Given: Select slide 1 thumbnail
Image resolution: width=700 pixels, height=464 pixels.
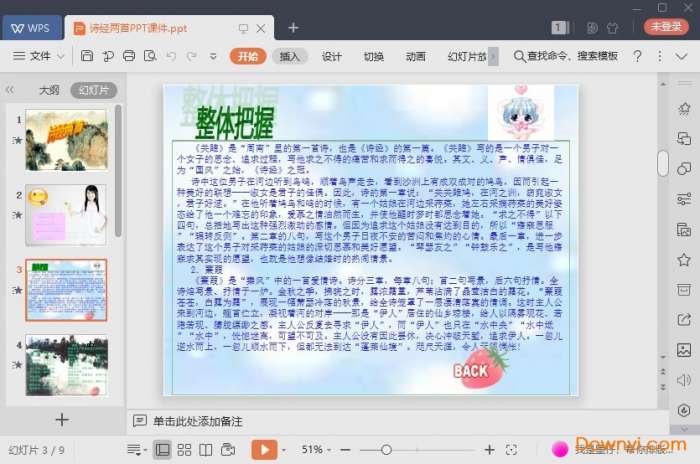Looking at the screenshot, I should [67, 140].
